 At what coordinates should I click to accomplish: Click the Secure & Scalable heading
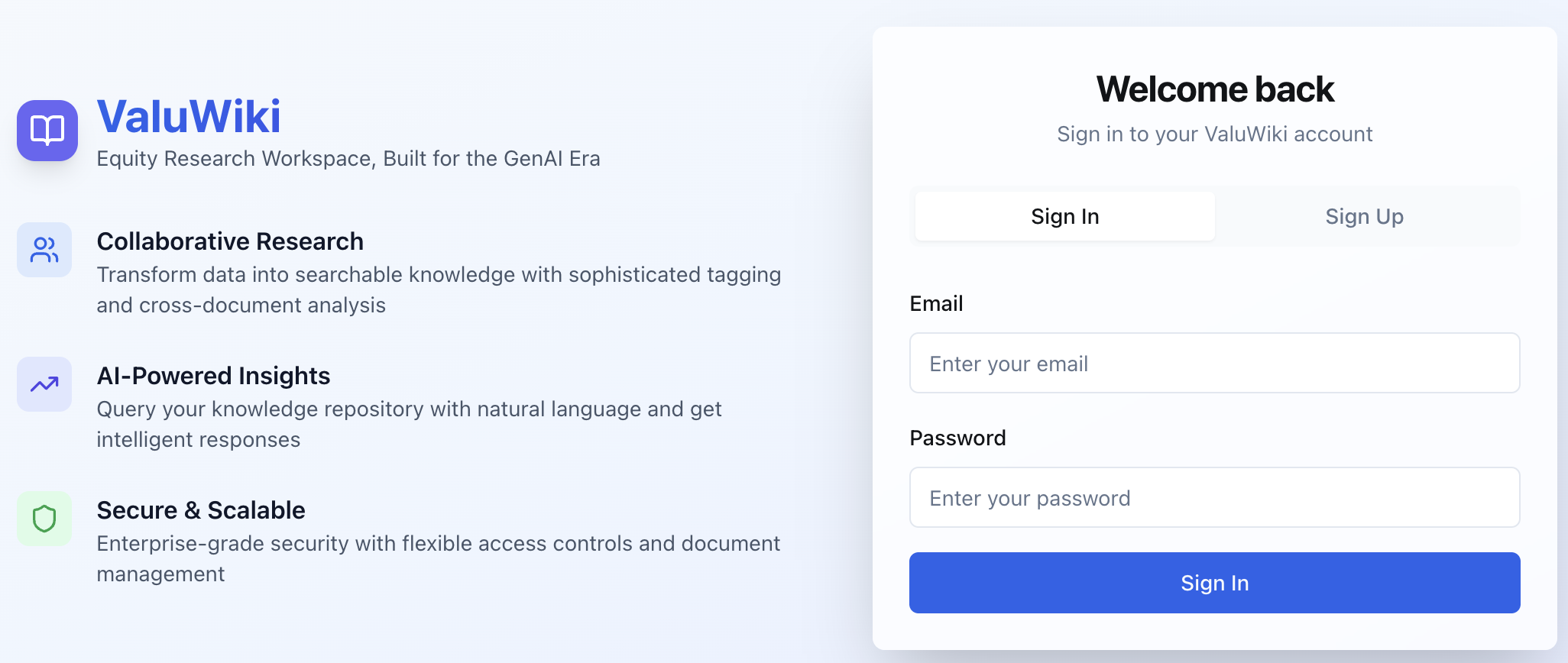pos(201,510)
